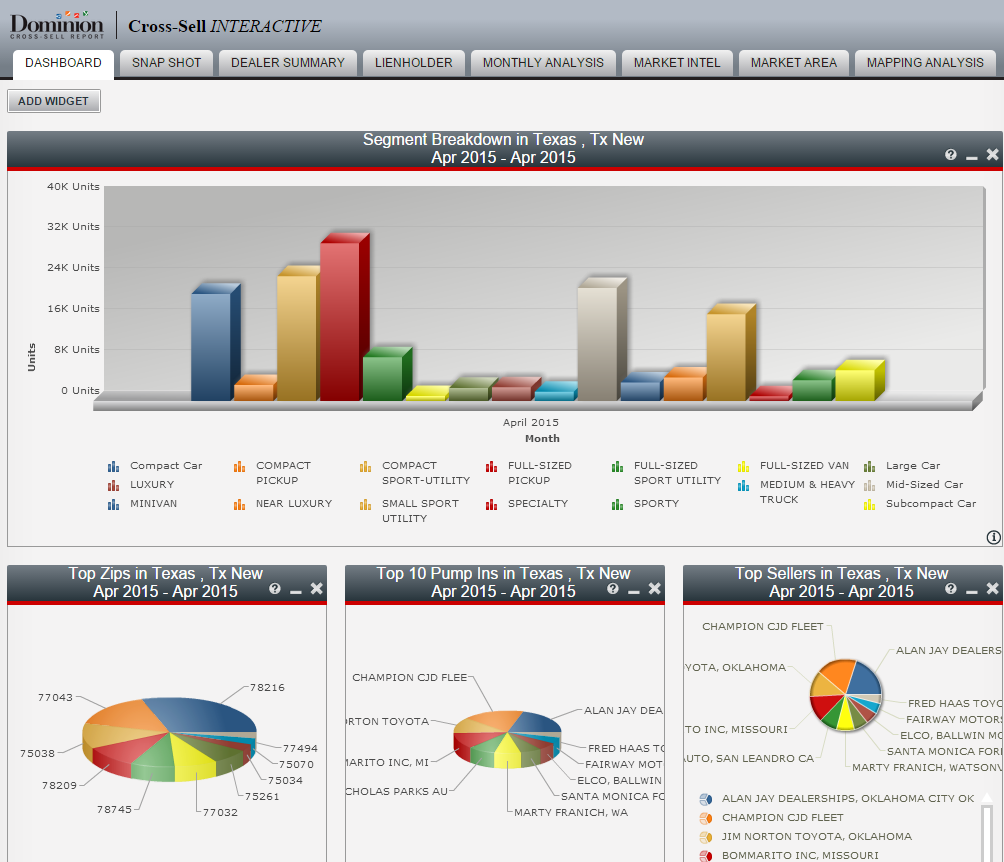Open help for Top Sellers widget
Viewport: 1004px width, 862px height.
(951, 589)
